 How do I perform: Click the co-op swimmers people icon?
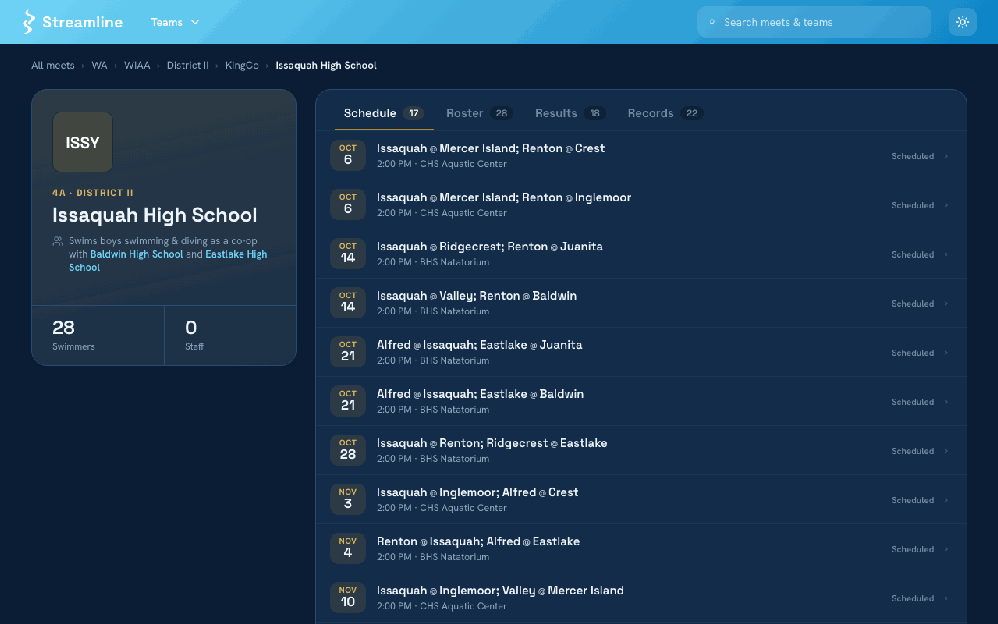click(58, 241)
